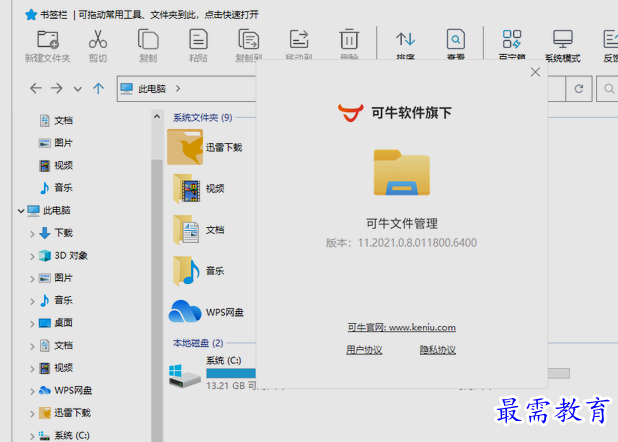The width and height of the screenshot is (618, 442).
Task: Click the Move To toolbar icon
Action: click(299, 39)
